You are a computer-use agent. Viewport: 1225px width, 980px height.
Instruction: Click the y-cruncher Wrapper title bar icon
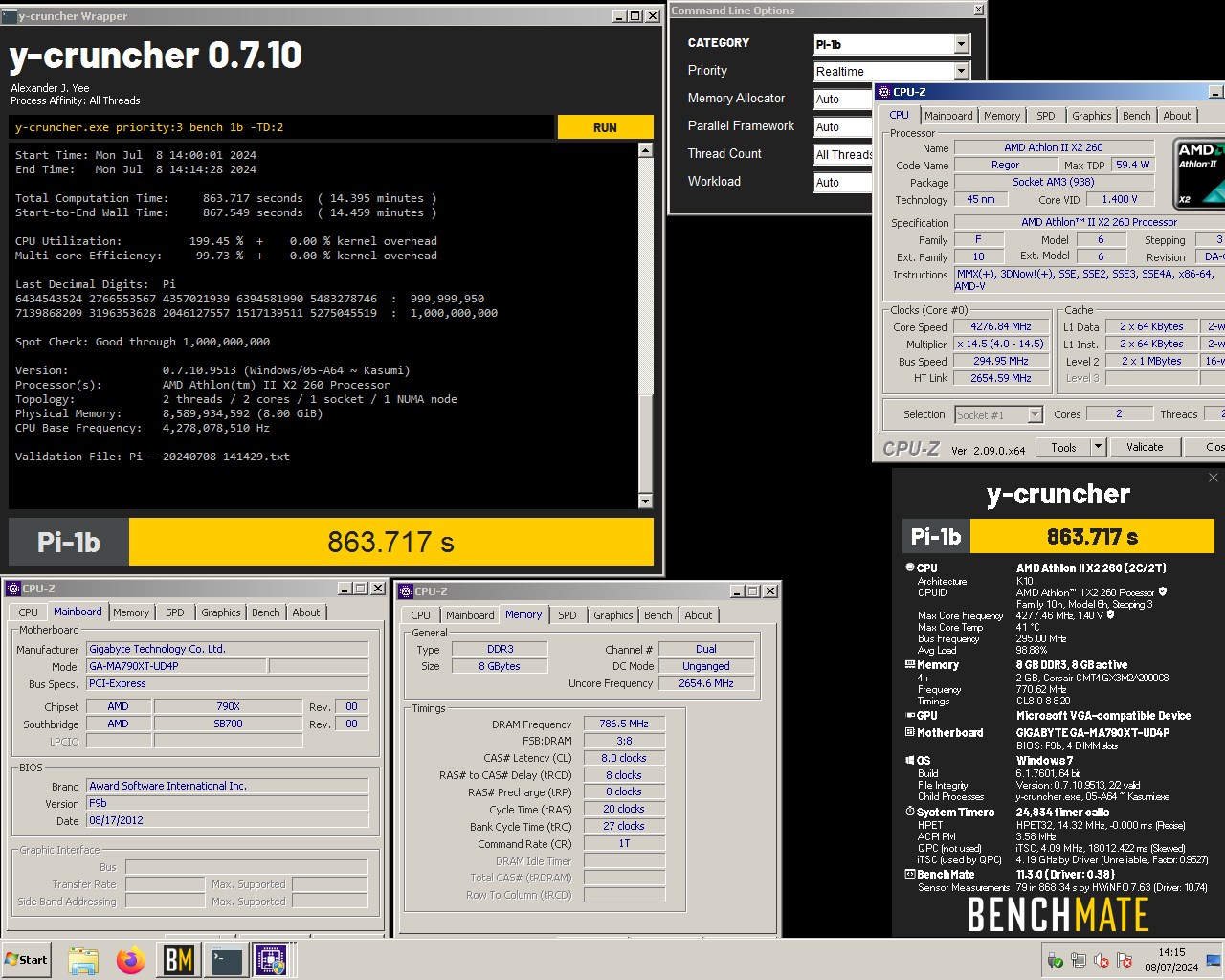10,16
